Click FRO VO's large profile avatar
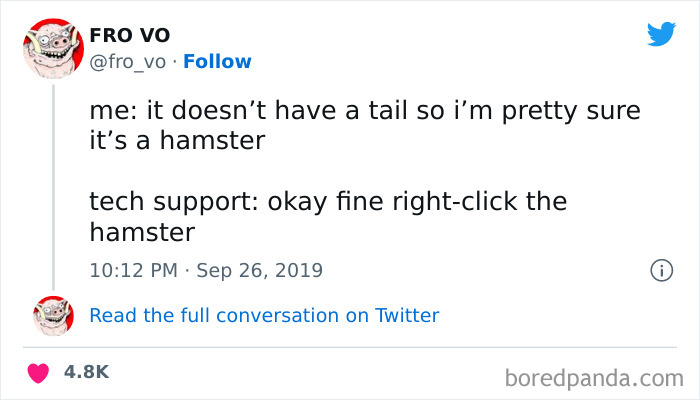700x400 pixels. (53, 47)
